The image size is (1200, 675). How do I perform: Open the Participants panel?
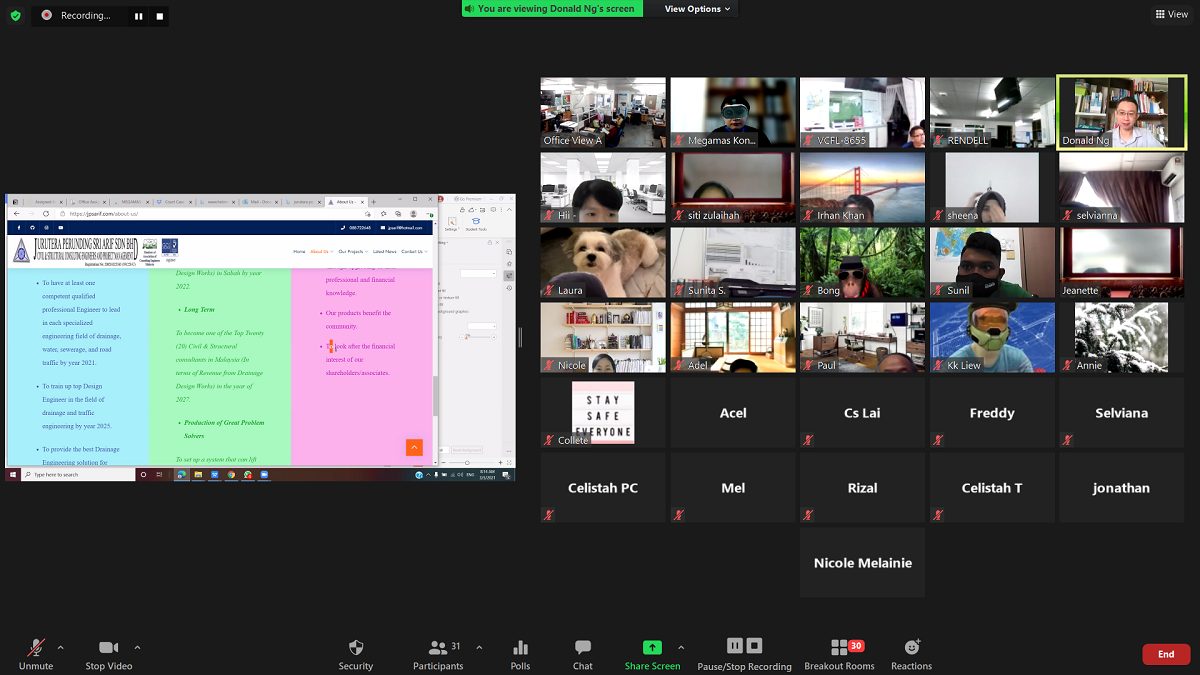click(x=438, y=654)
